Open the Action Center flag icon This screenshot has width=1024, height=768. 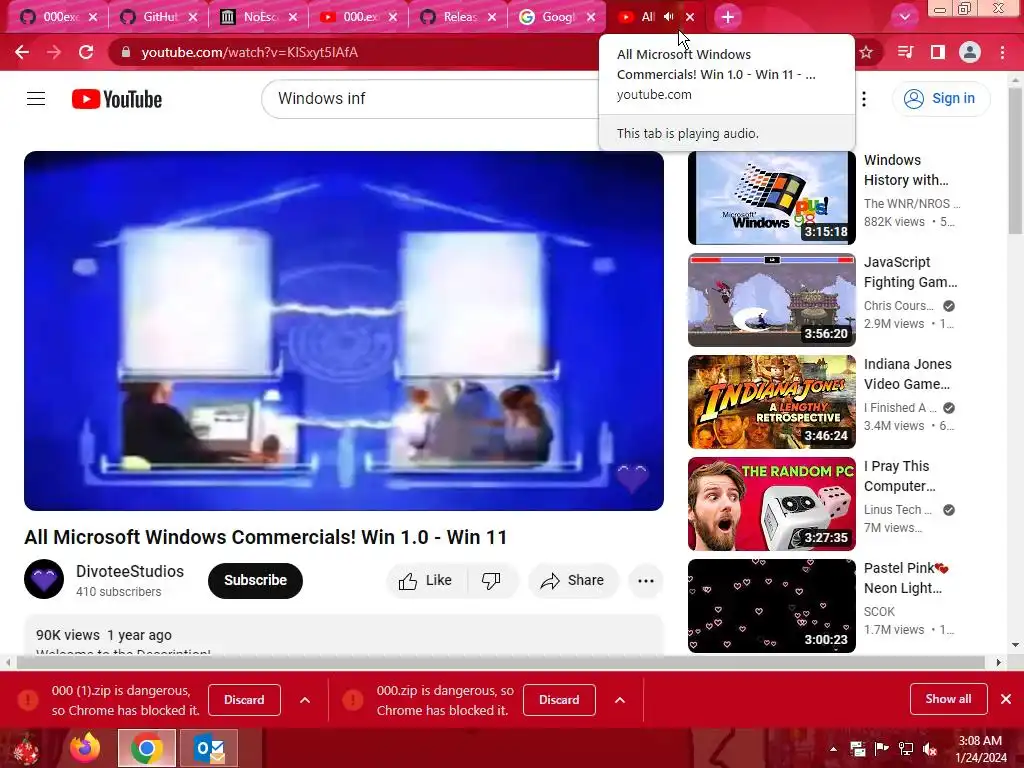[x=882, y=749]
